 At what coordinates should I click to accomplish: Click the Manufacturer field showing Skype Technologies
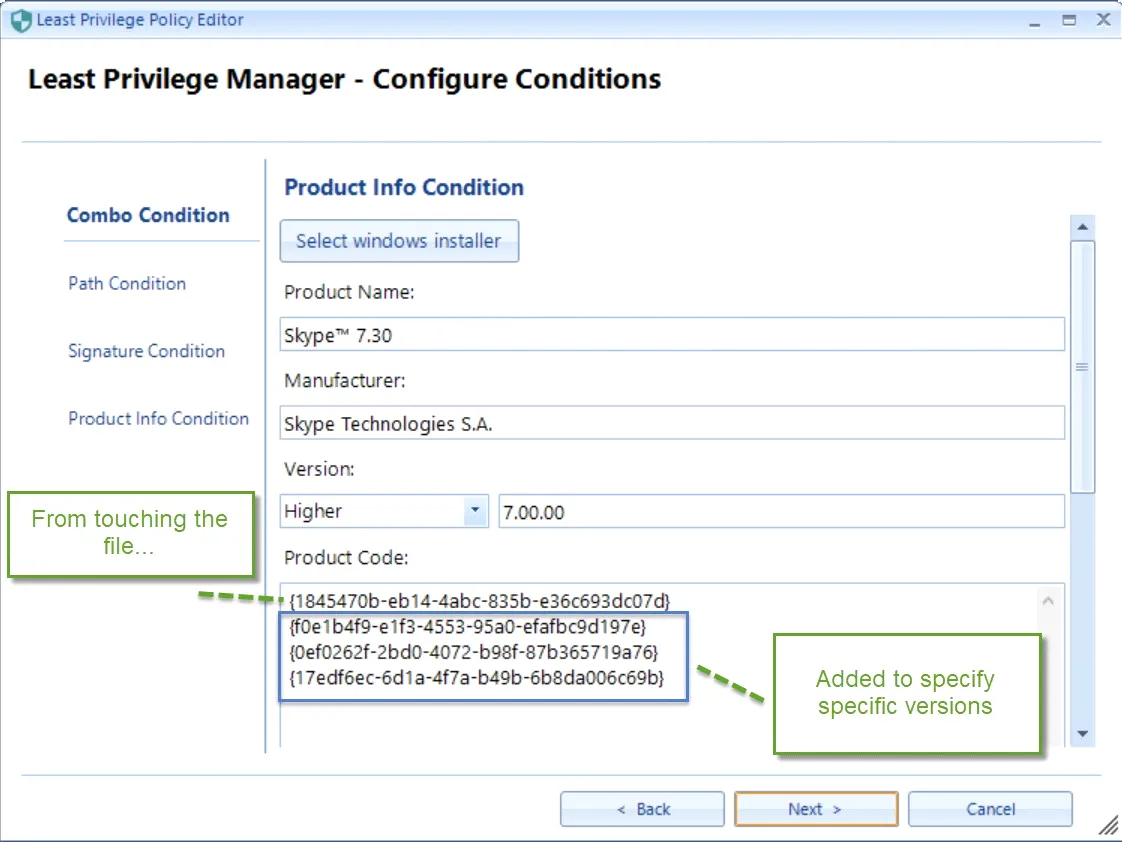(x=670, y=423)
